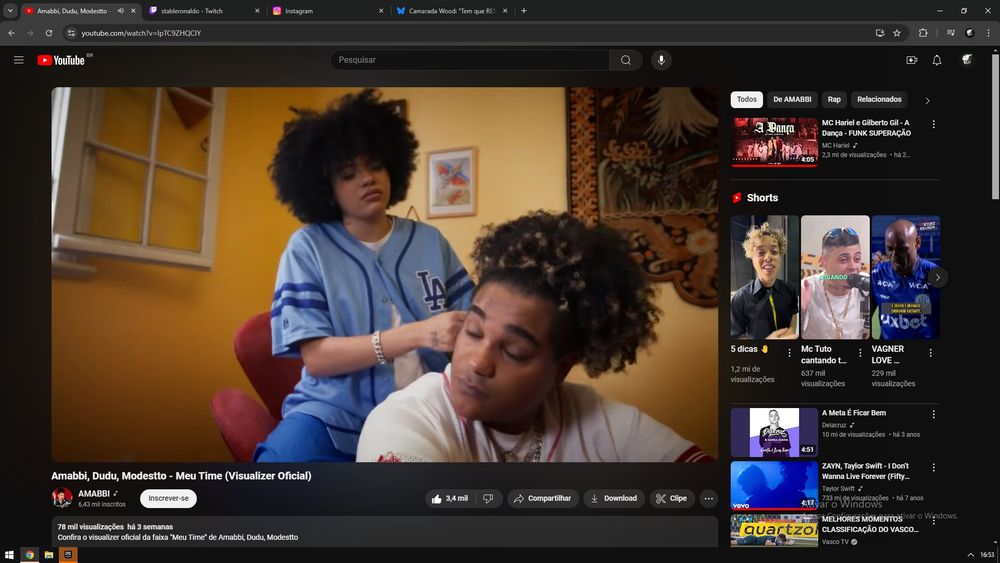Image resolution: width=1000 pixels, height=563 pixels.
Task: Show next Shorts with the arrow button
Action: 938,277
